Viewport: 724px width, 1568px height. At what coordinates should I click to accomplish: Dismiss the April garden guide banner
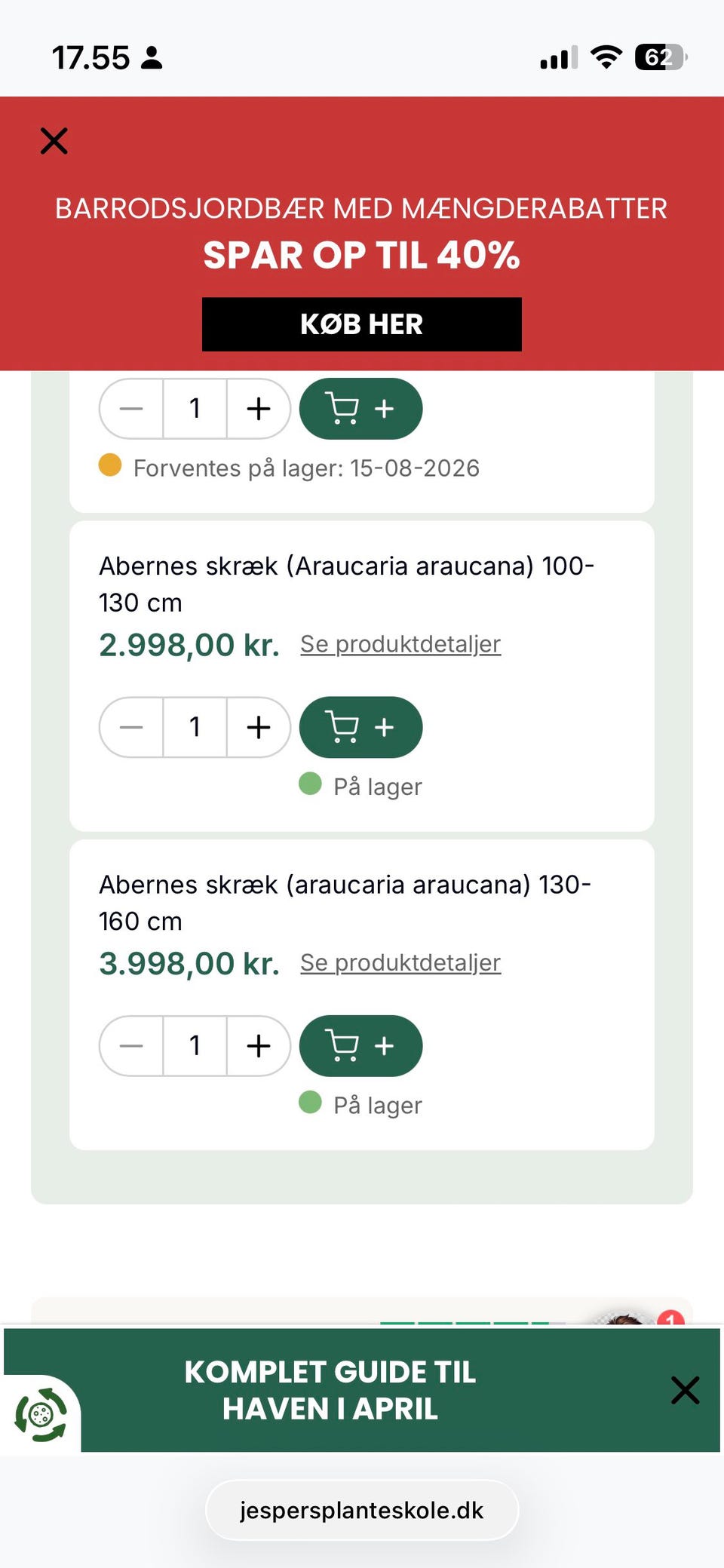[685, 1390]
